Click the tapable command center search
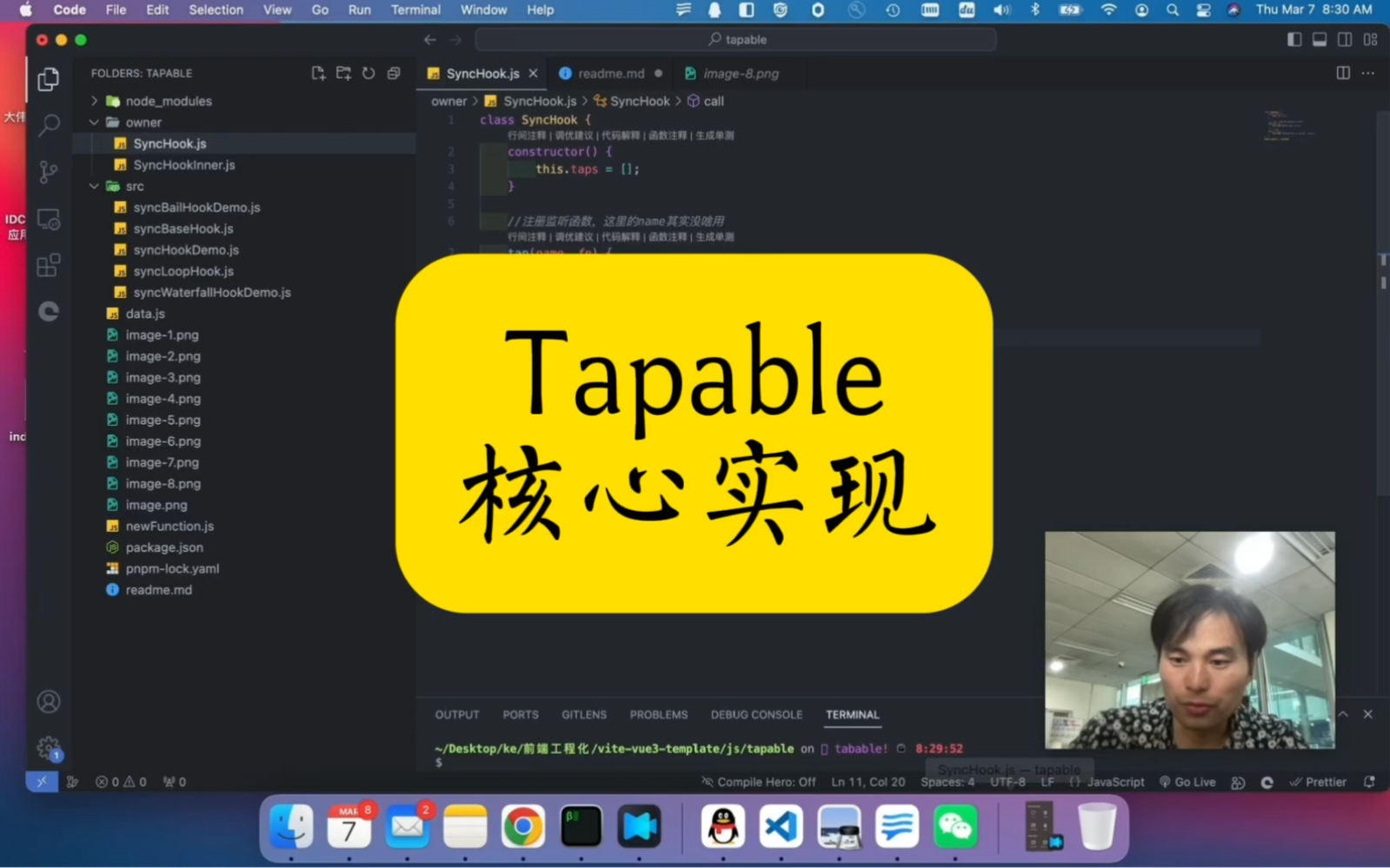Viewport: 1390px width, 868px height. point(736,39)
